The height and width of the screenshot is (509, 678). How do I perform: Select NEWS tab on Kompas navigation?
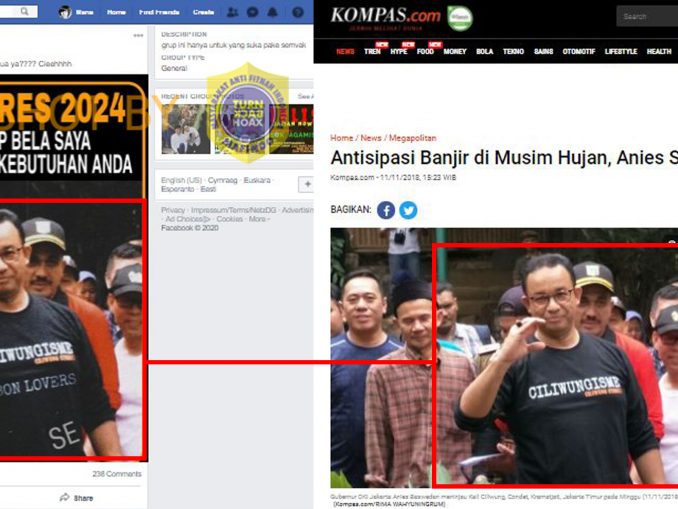click(x=345, y=51)
